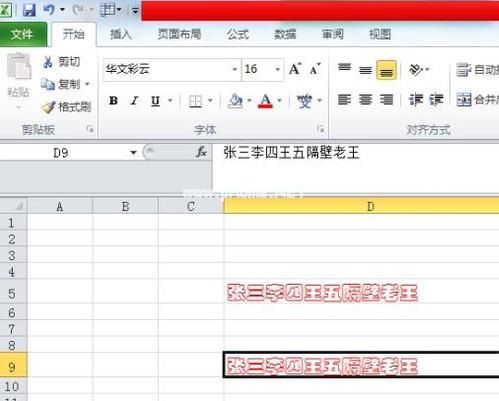The height and width of the screenshot is (401, 499).
Task: Apply the red font color swatch A
Action: 265,101
